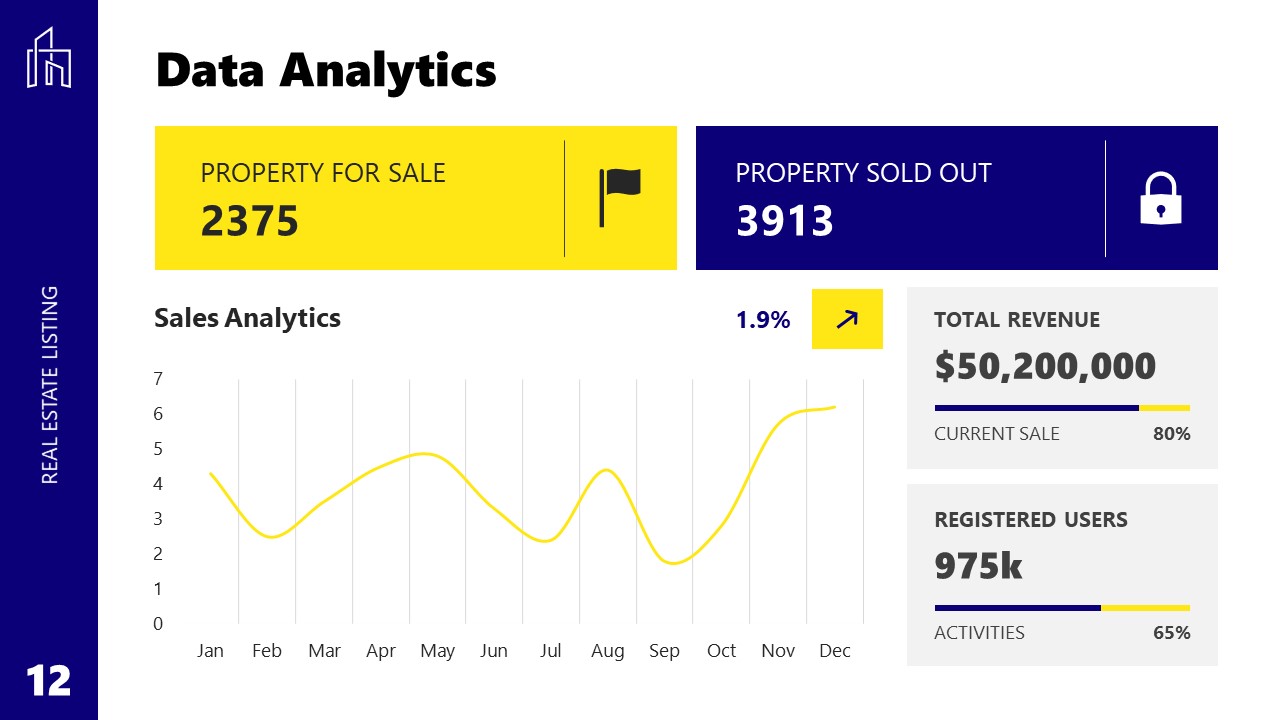
Task: Click the Current Sale progress bar
Action: pos(1062,408)
